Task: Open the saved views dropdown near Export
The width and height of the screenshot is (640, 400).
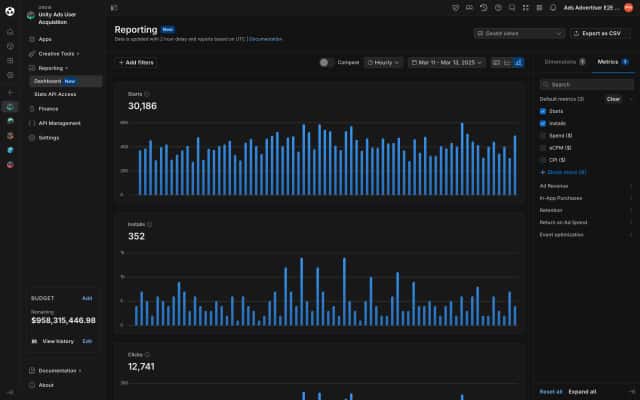Action: click(x=519, y=33)
